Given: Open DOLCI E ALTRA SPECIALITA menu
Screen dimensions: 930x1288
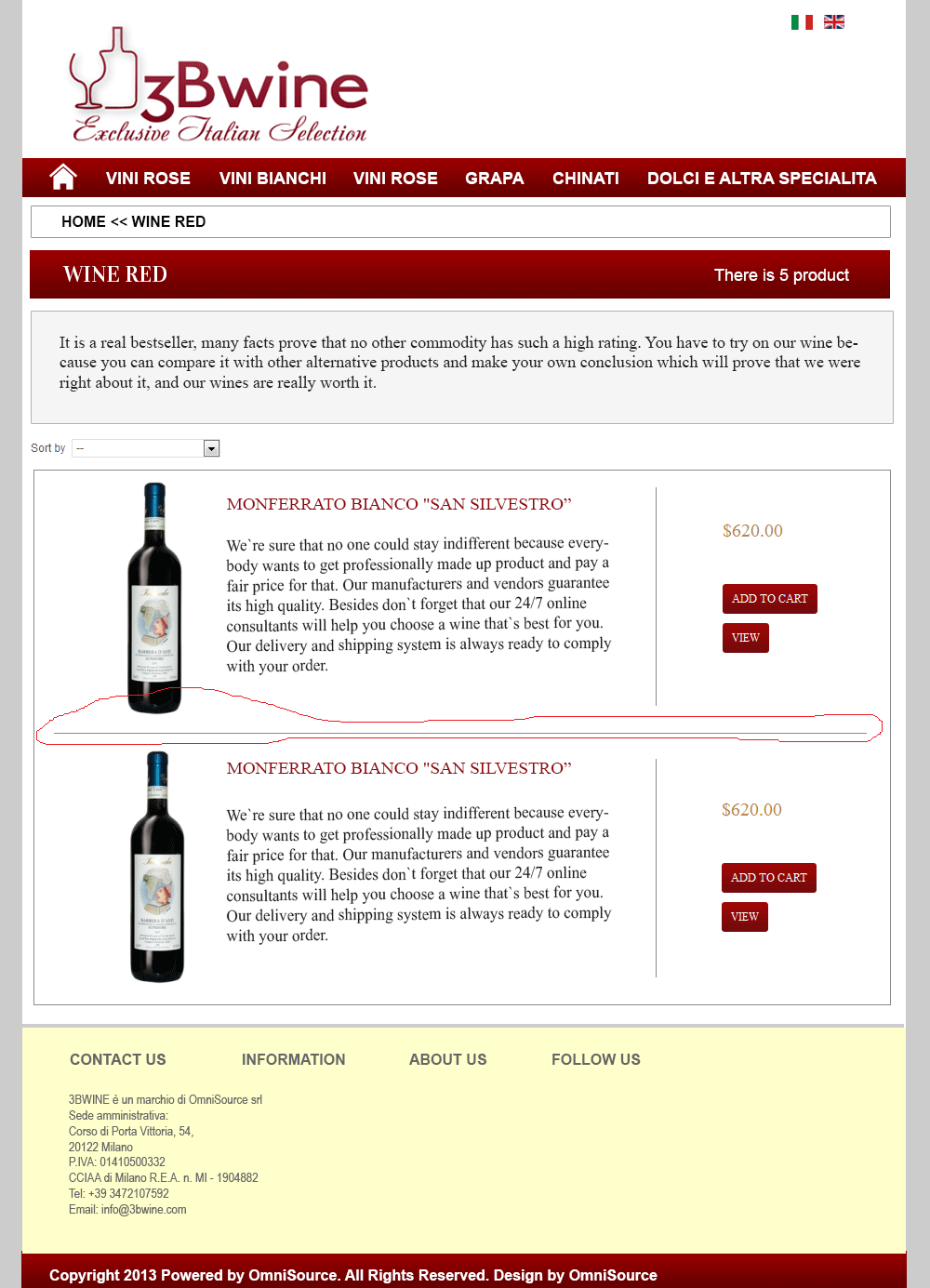Looking at the screenshot, I should pos(762,178).
